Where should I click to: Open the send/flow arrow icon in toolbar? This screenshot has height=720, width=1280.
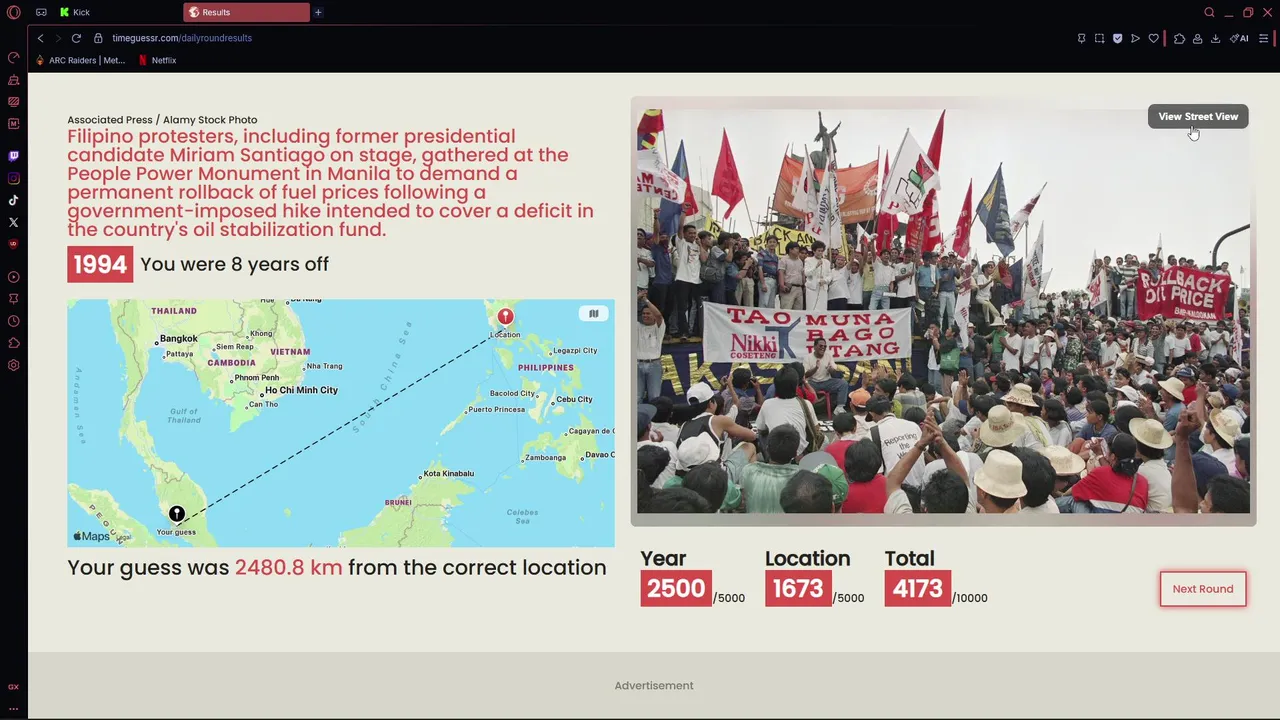[x=1135, y=38]
